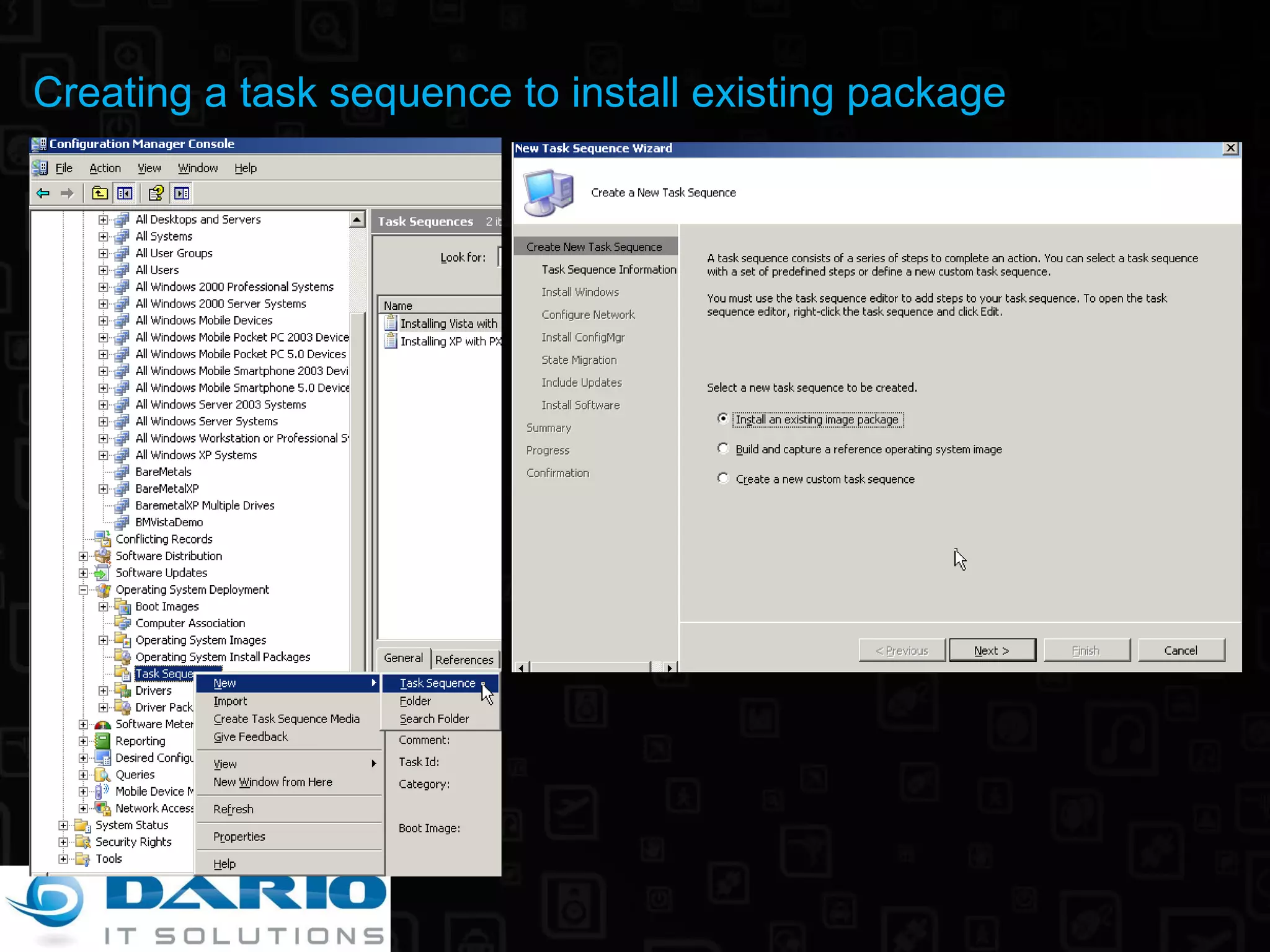This screenshot has height=952, width=1270.
Task: Switch to the General tab
Action: click(403, 658)
